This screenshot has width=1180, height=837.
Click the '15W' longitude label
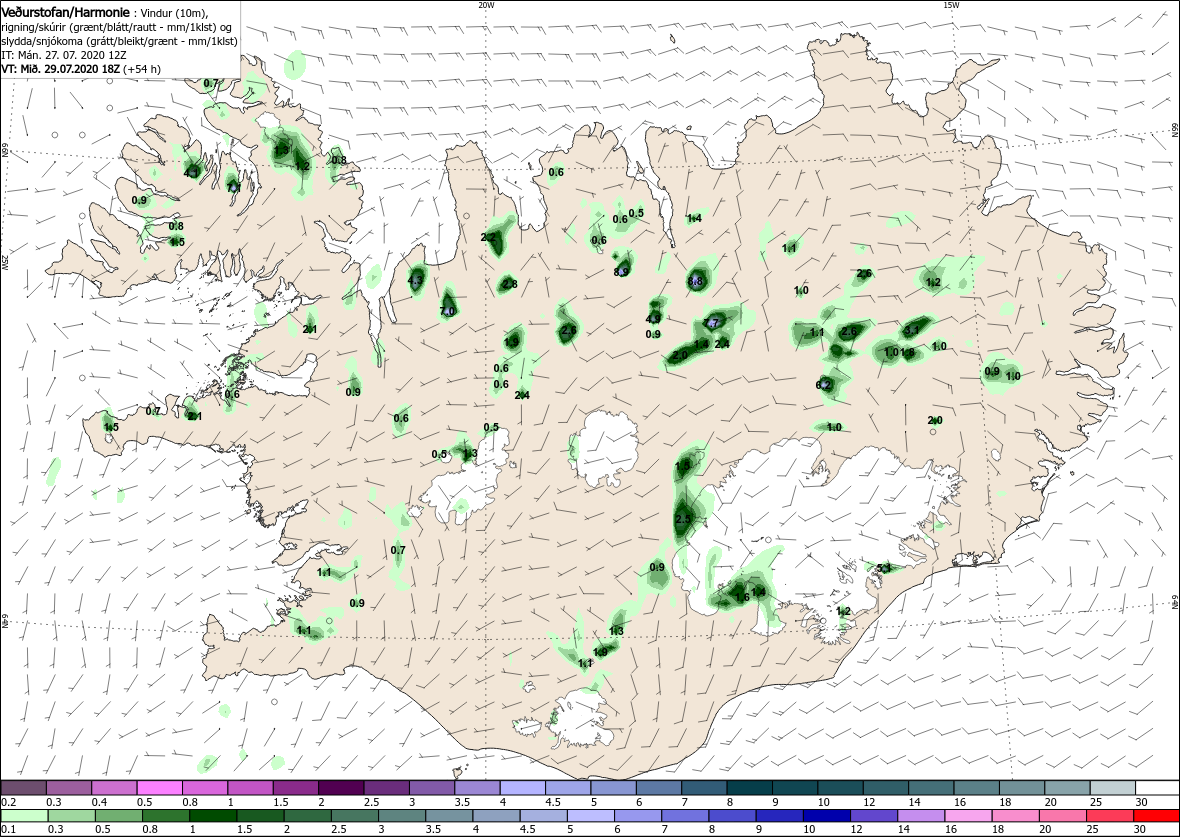(951, 5)
